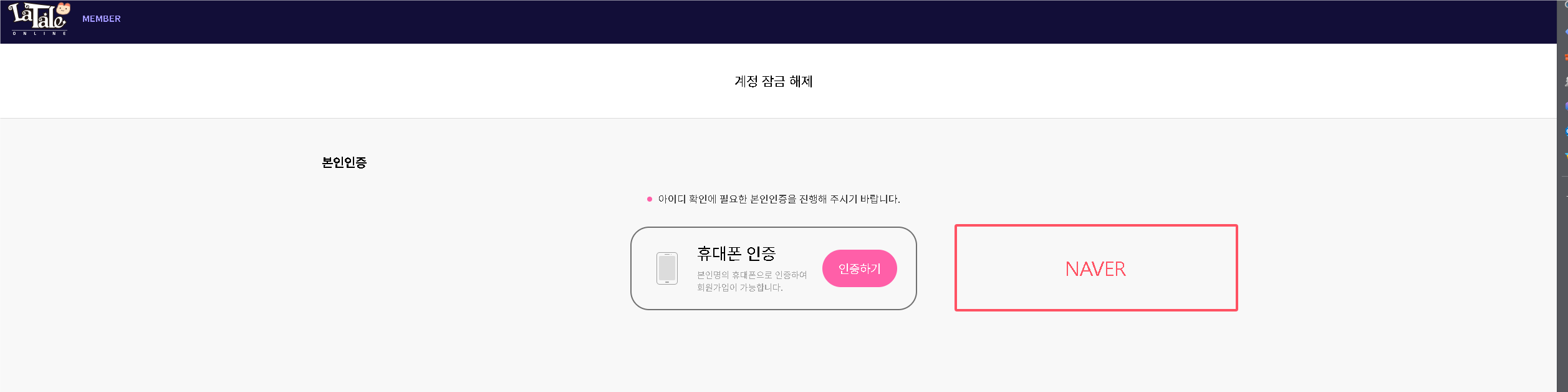Click the 아이디 확인에 필요한 instruction sentence
1568x392 pixels.
(779, 199)
